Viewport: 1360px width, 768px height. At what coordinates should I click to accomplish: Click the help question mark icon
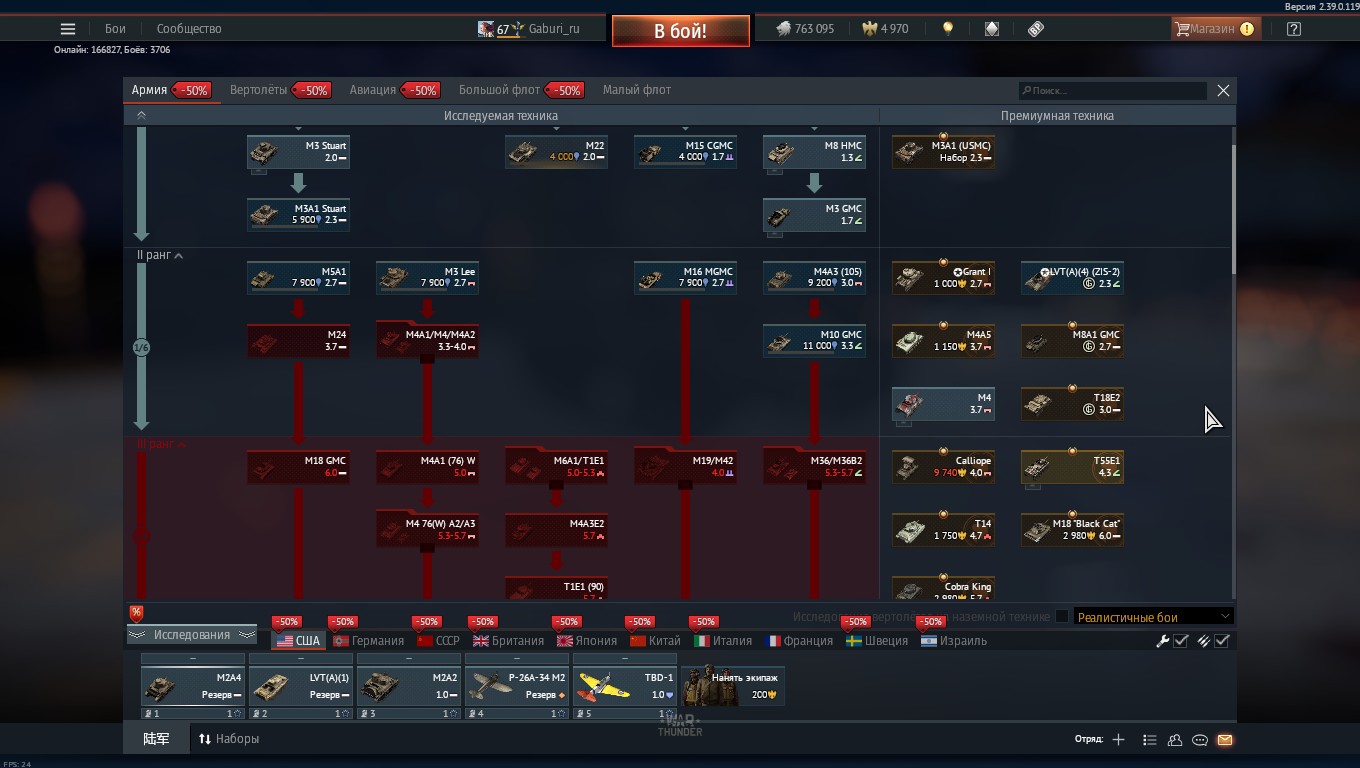point(1294,29)
